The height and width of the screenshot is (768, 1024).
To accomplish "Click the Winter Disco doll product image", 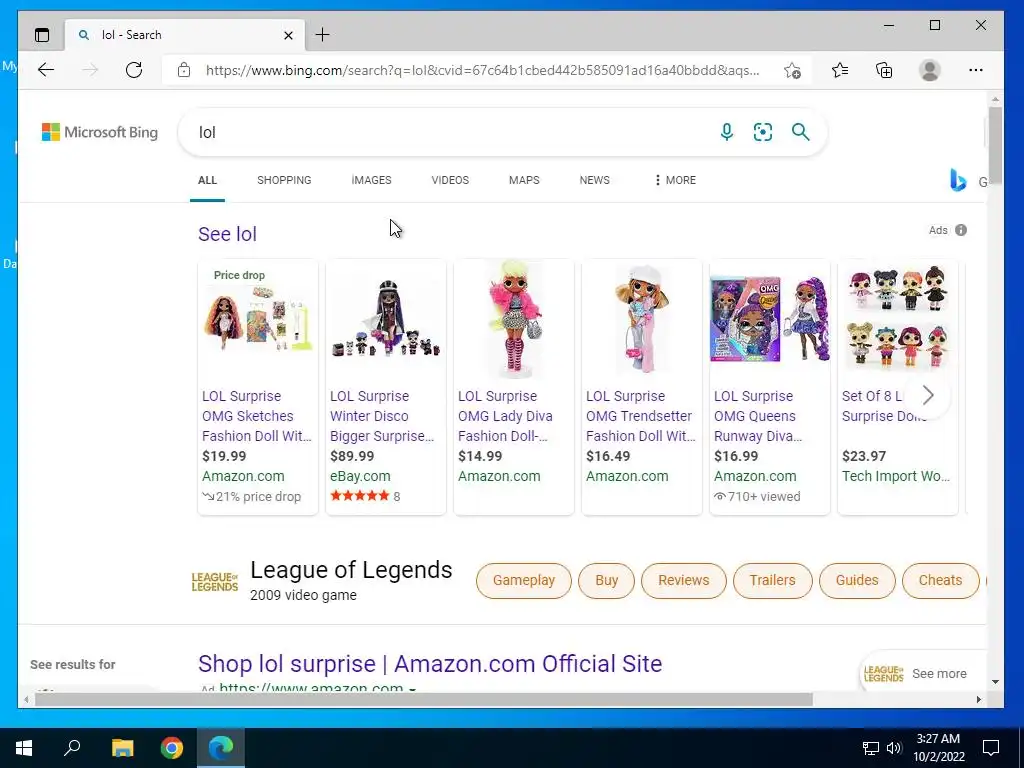I will point(386,319).
